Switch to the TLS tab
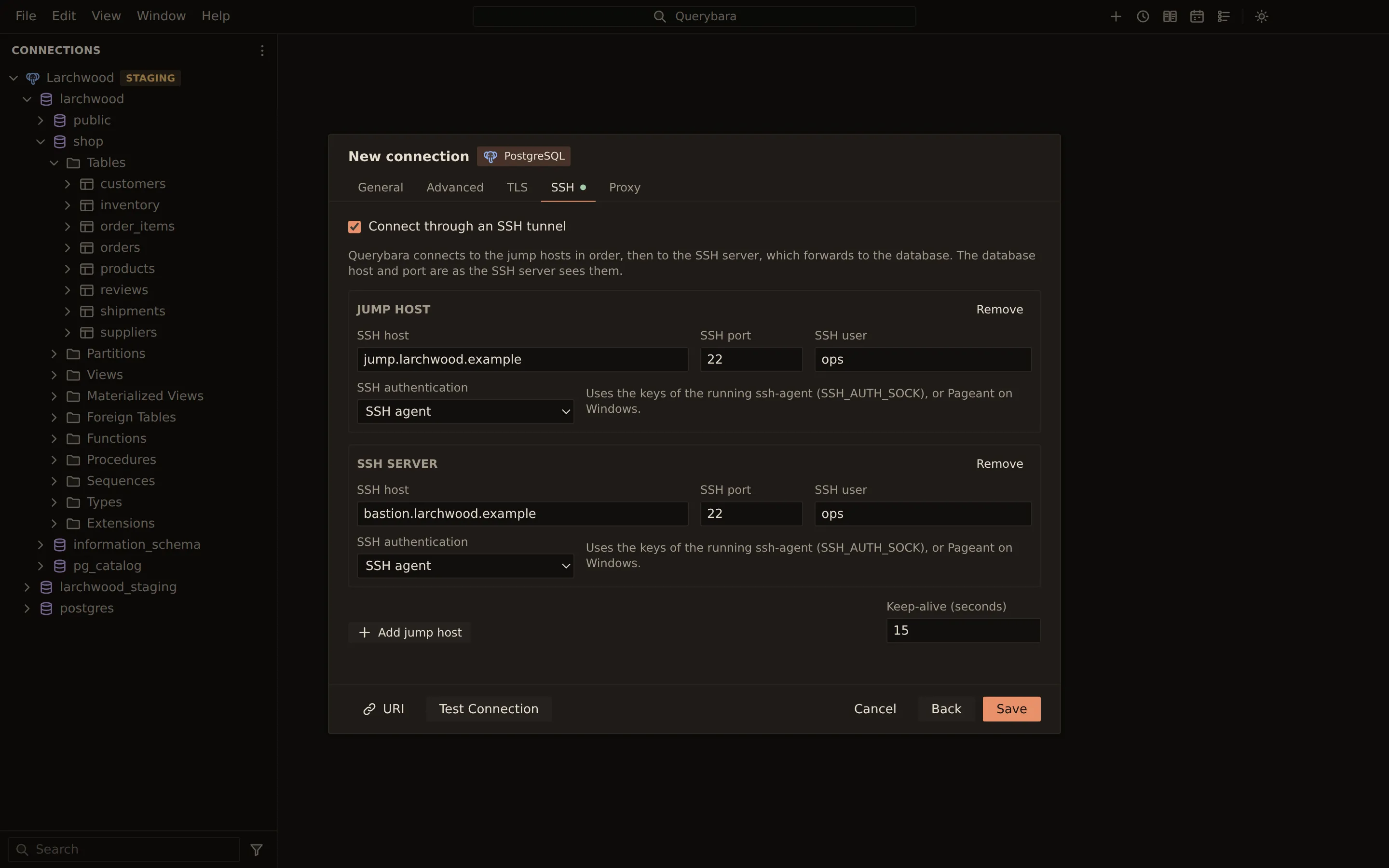 [517, 188]
